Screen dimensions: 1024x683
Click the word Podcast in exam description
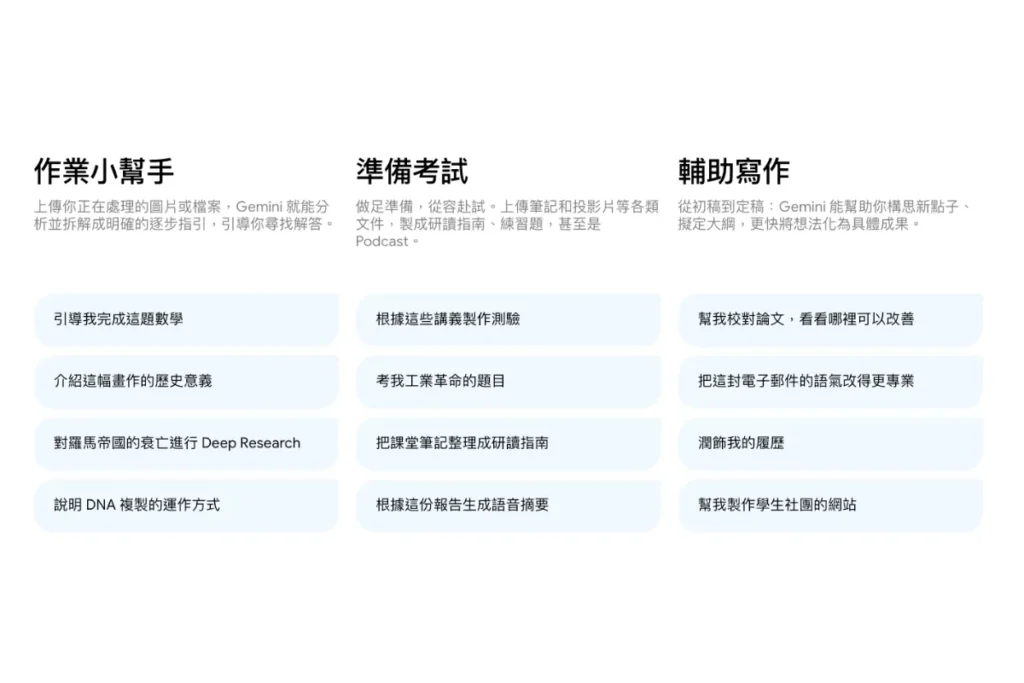(382, 241)
